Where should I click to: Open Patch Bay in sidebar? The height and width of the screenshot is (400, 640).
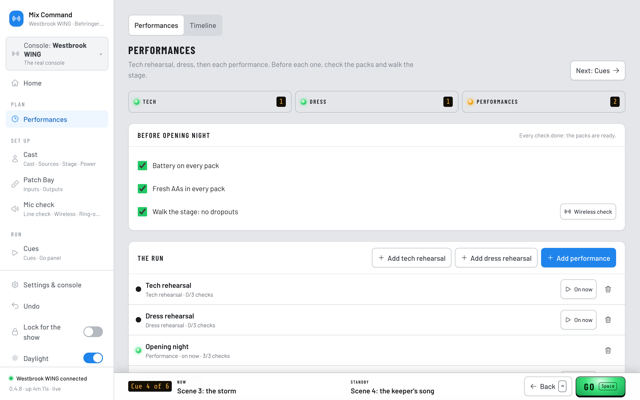pos(57,184)
